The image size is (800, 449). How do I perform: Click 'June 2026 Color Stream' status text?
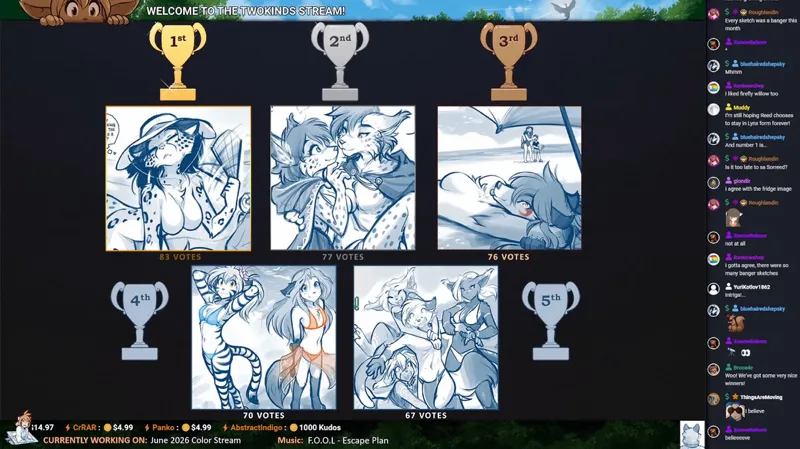[x=195, y=440]
